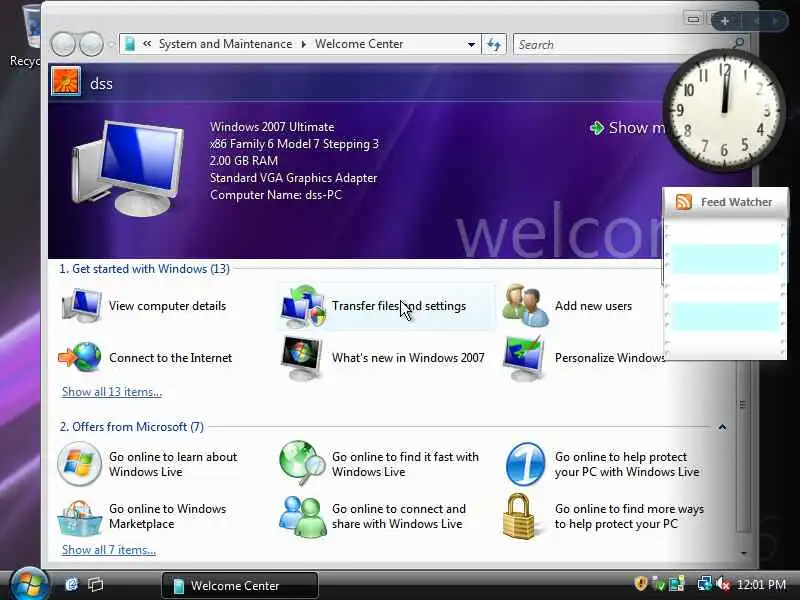The image size is (800, 600).
Task: Select first highlighted feed row in Feed Watcher
Action: (x=724, y=258)
